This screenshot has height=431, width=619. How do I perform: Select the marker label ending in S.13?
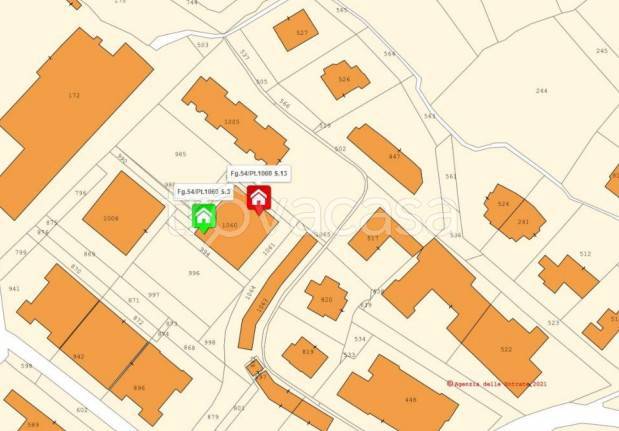point(259,174)
